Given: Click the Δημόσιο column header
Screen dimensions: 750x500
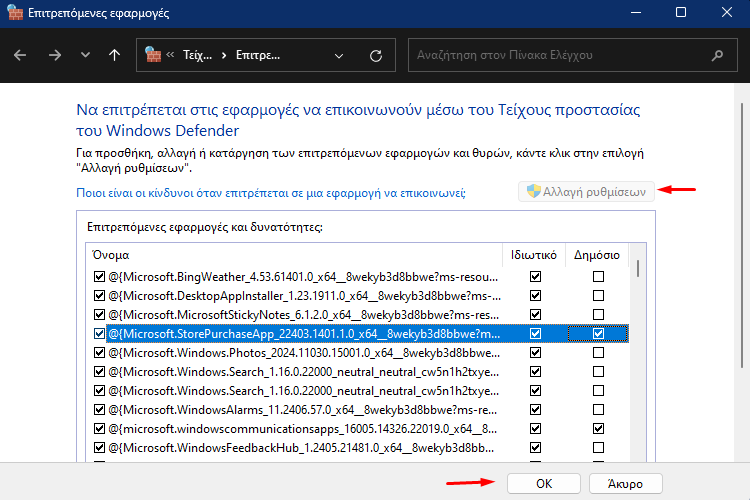Looking at the screenshot, I should (597, 255).
